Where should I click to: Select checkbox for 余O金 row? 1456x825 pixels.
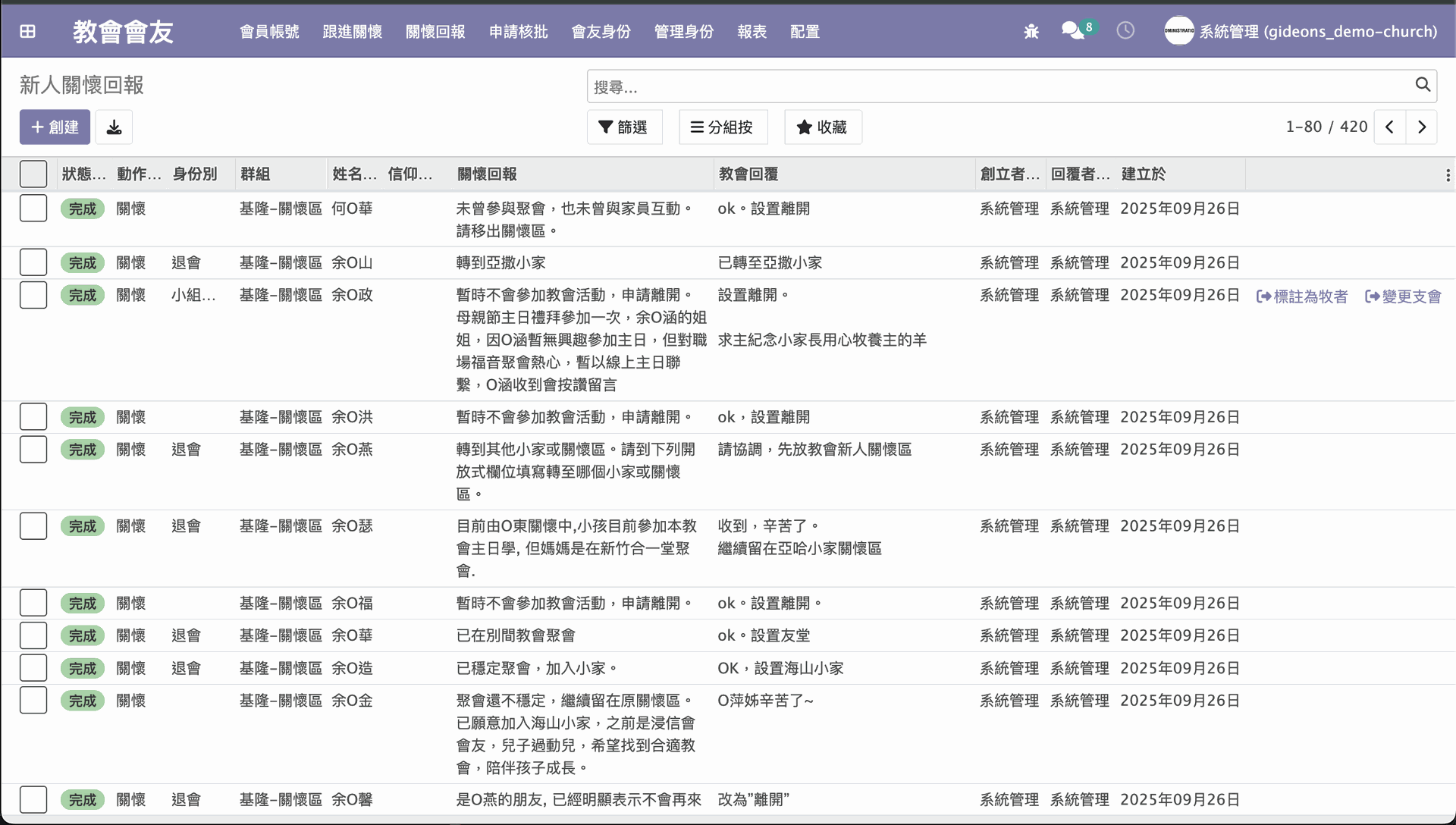(33, 700)
